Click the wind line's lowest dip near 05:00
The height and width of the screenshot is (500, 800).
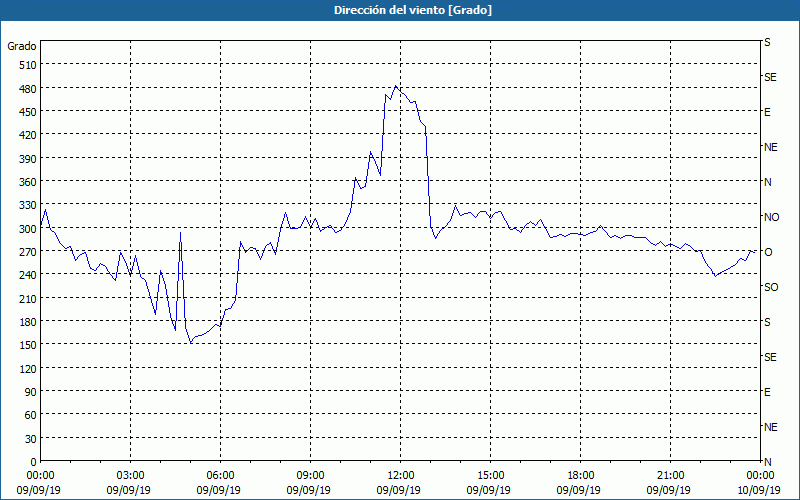pyautogui.click(x=191, y=343)
